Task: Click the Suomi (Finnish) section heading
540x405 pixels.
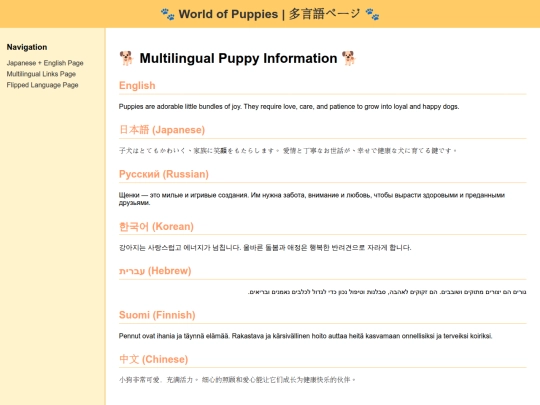Action: pyautogui.click(x=157, y=315)
